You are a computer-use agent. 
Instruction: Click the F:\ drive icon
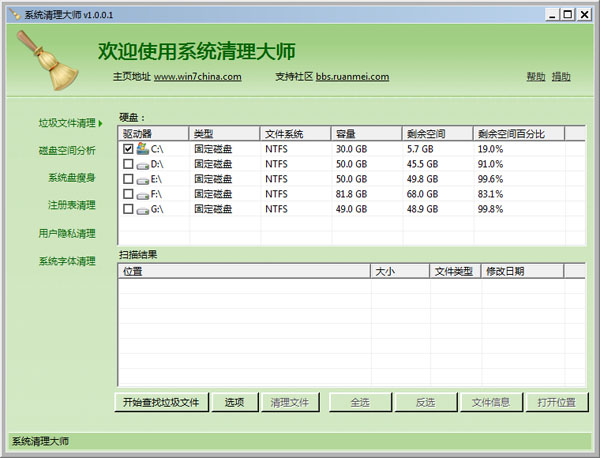pos(143,193)
